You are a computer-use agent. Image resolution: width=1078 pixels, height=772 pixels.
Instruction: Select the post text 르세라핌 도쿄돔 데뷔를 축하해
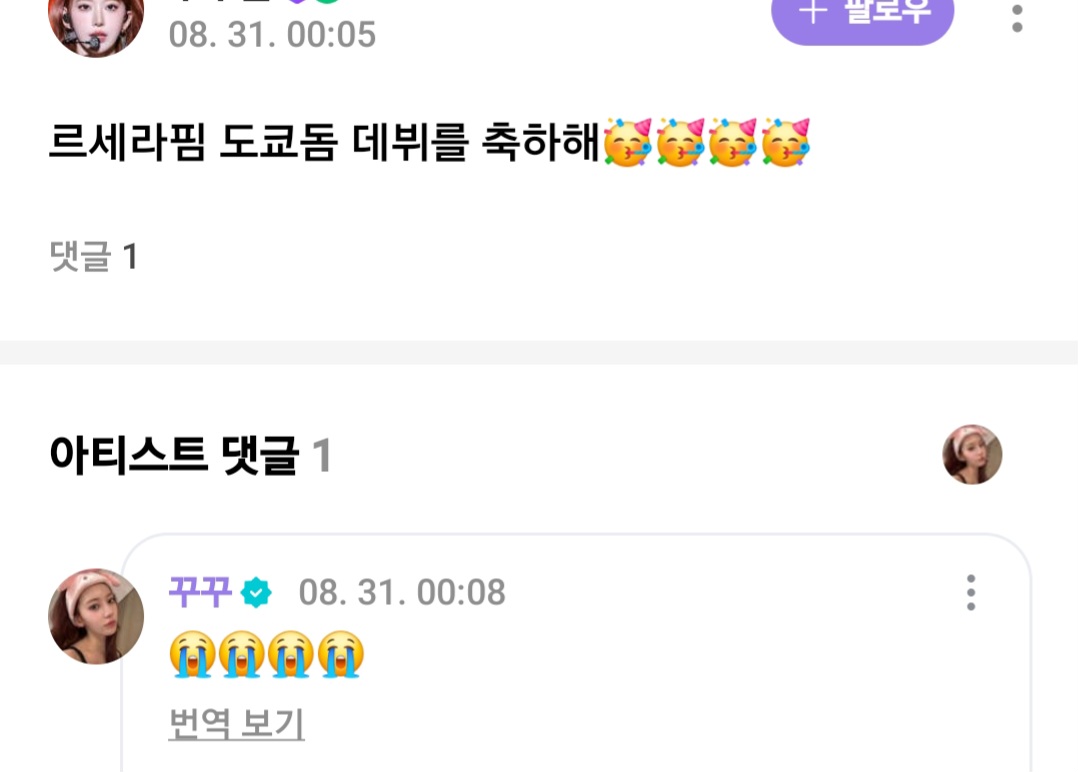pyautogui.click(x=324, y=142)
